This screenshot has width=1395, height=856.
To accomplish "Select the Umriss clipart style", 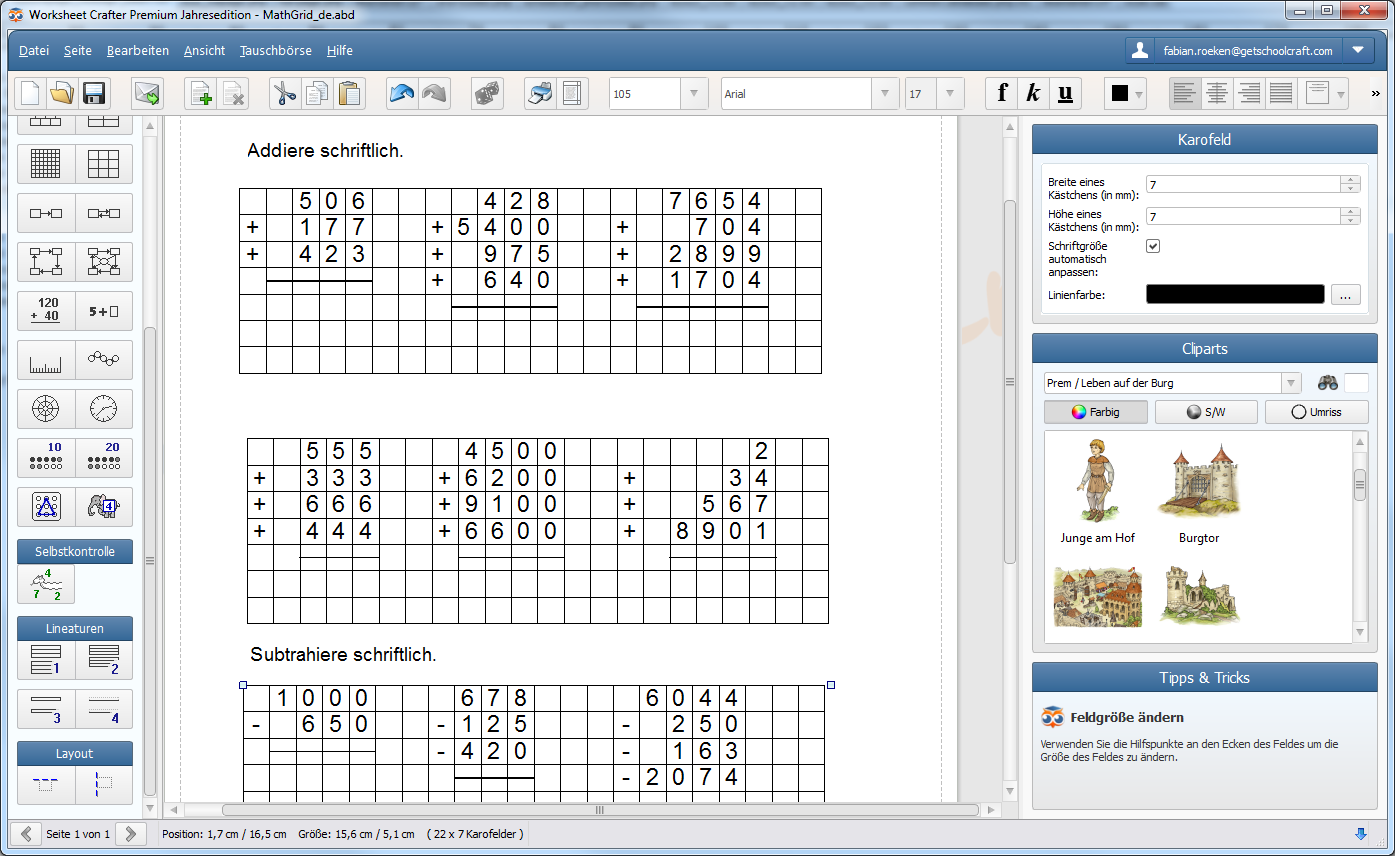I will (1316, 412).
